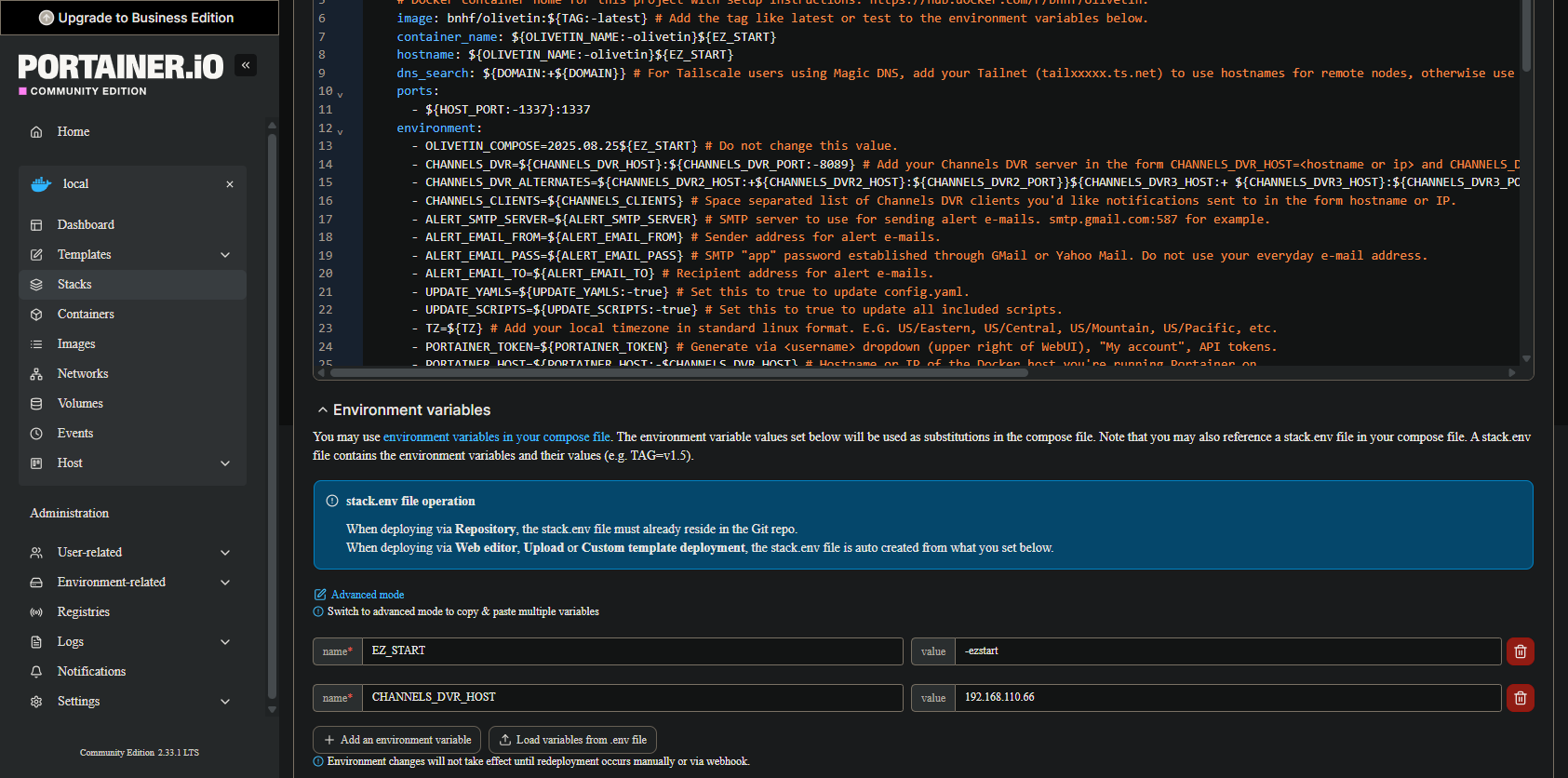The image size is (1568, 778).
Task: Open Volumes in the sidebar
Action: (80, 404)
